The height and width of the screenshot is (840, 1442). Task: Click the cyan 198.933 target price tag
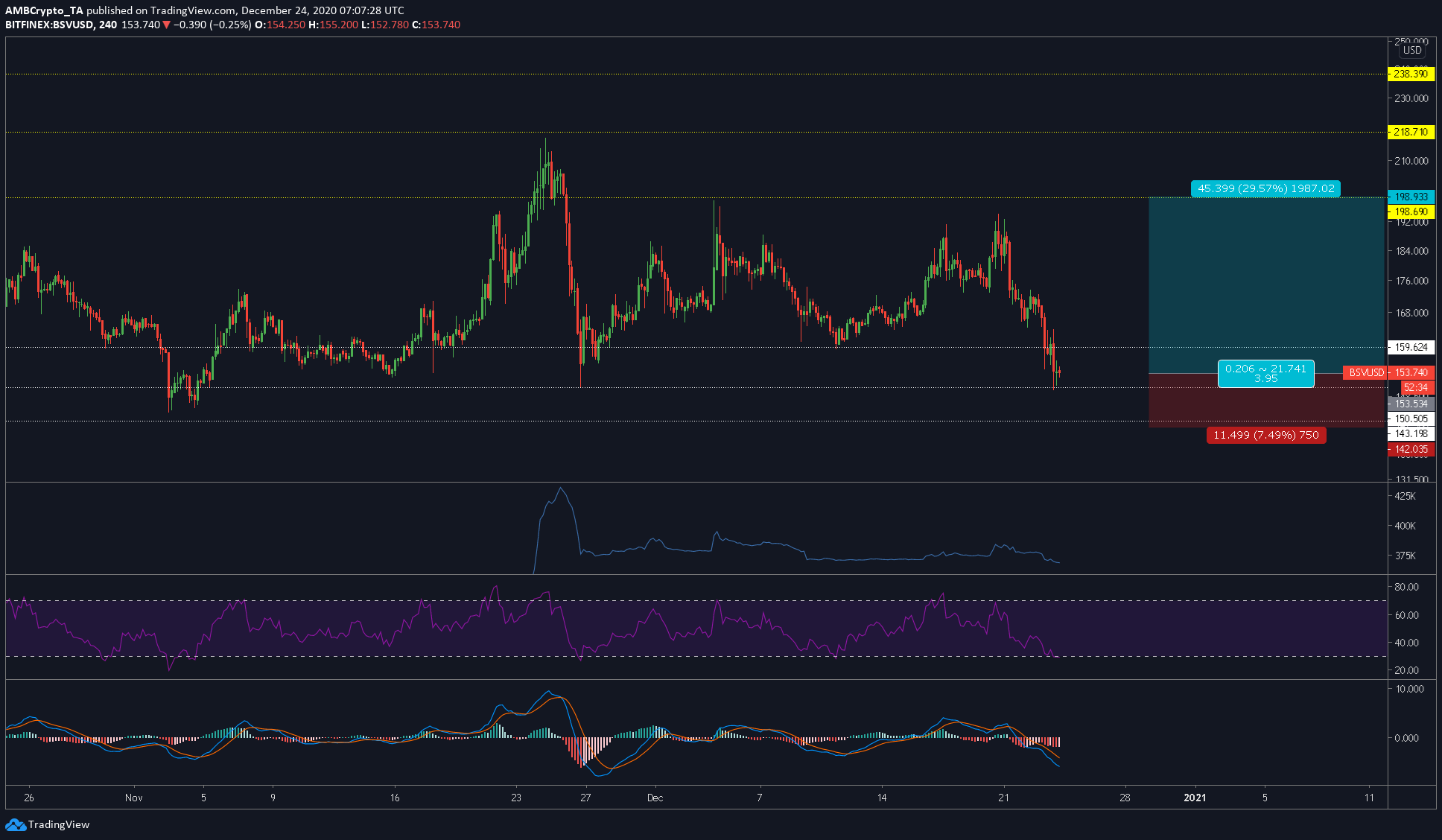pyautogui.click(x=1411, y=197)
